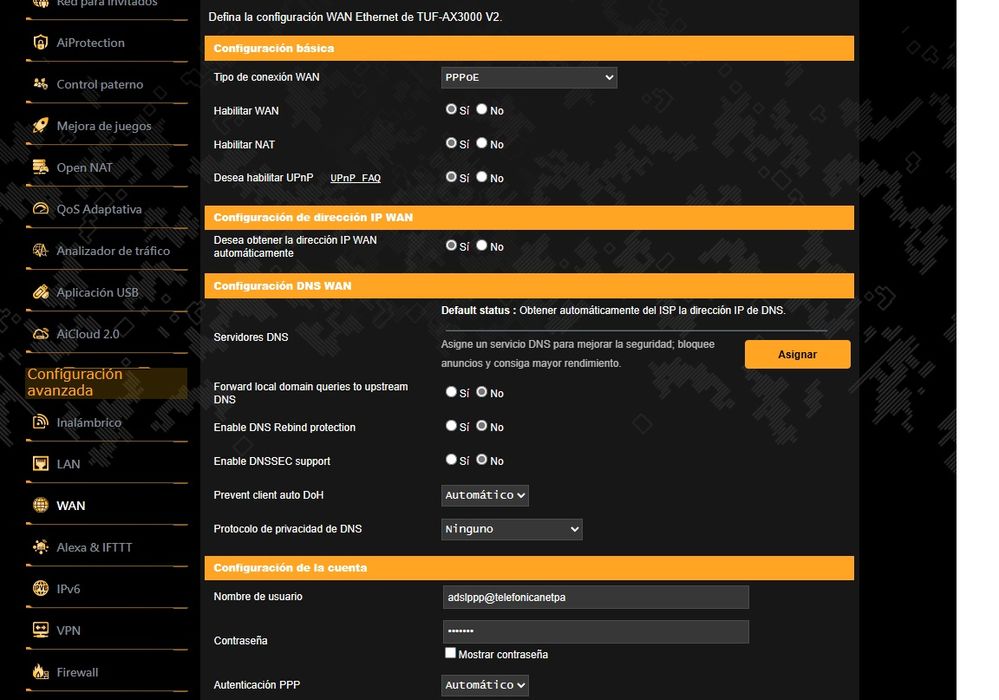999x700 pixels.
Task: Open AiCloud 2.0 cloud icon
Action: [40, 334]
